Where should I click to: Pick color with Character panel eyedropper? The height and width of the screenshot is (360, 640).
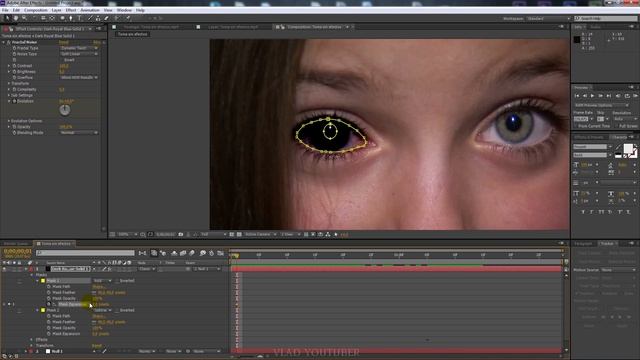(x=618, y=147)
